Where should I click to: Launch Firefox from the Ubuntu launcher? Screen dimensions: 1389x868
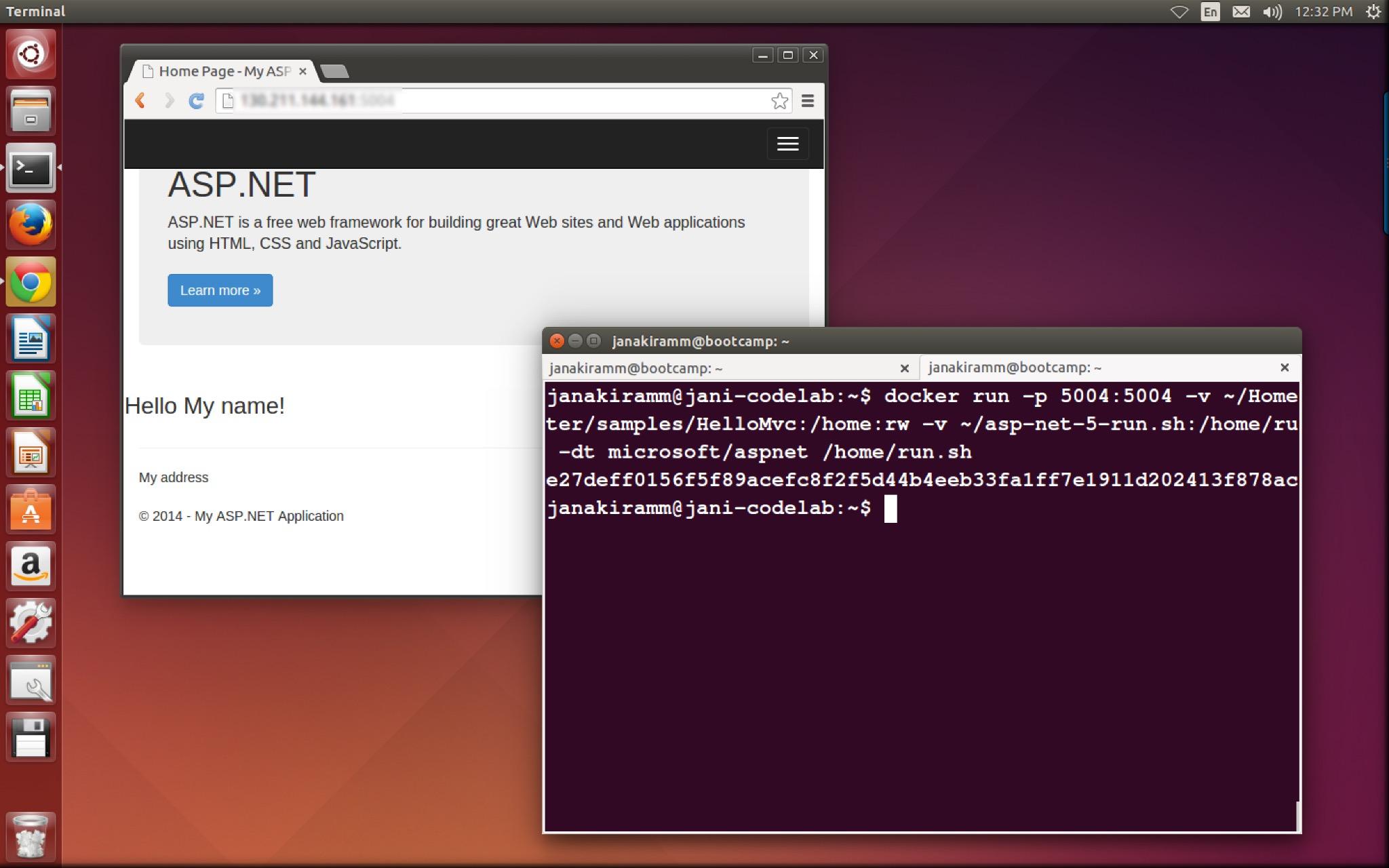tap(31, 224)
